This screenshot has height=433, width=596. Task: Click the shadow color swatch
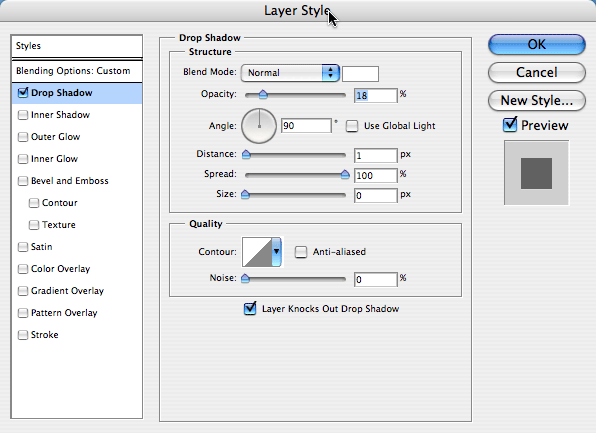360,74
